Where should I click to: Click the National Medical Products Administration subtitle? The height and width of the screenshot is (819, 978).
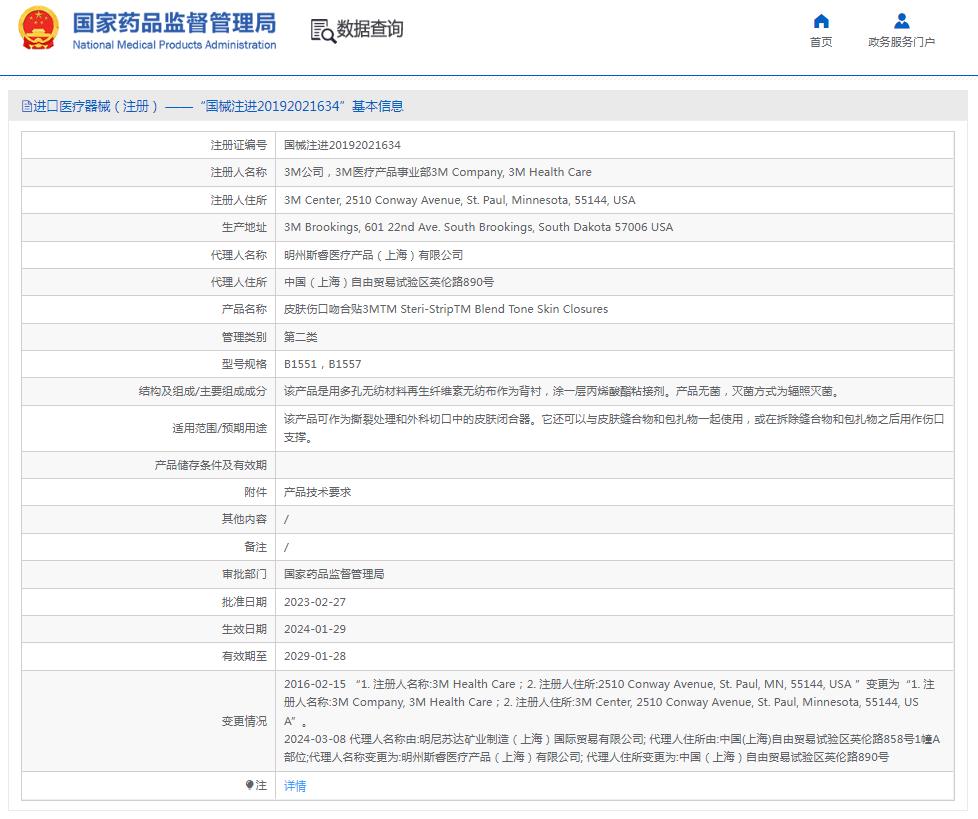[174, 45]
